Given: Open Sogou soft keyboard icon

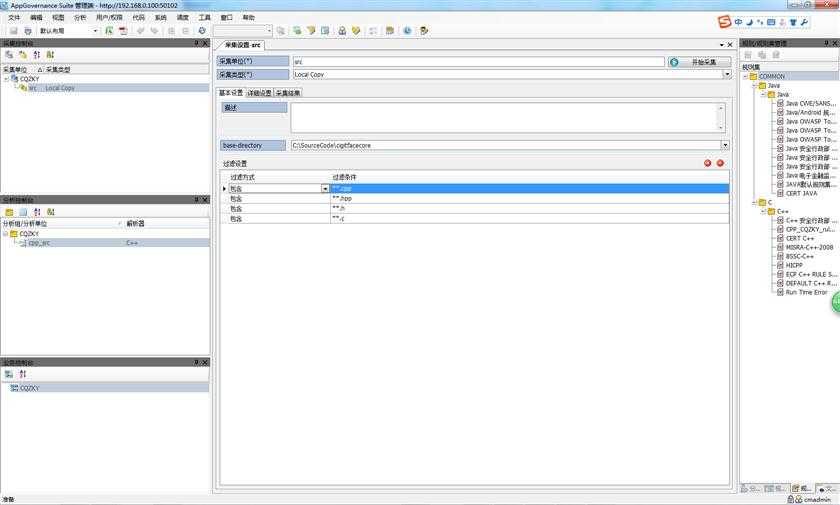Looking at the screenshot, I should pos(771,22).
